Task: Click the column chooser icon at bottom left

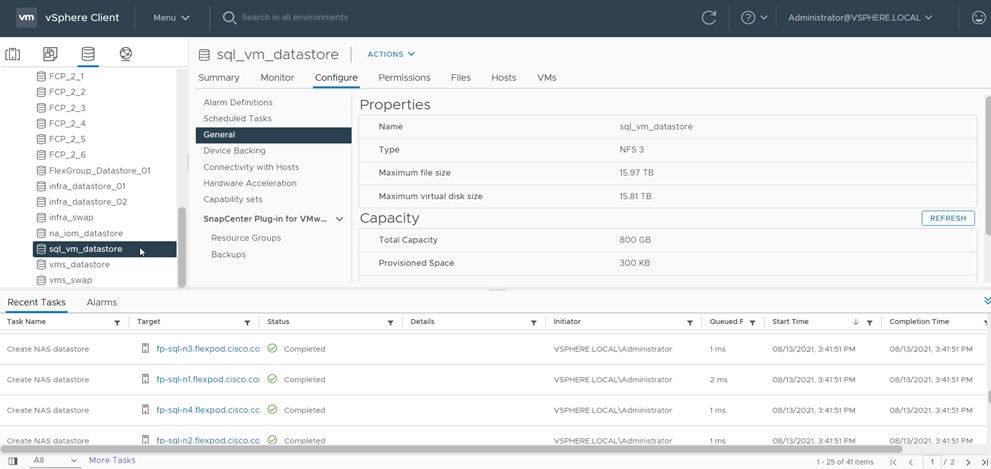Action: [13, 461]
